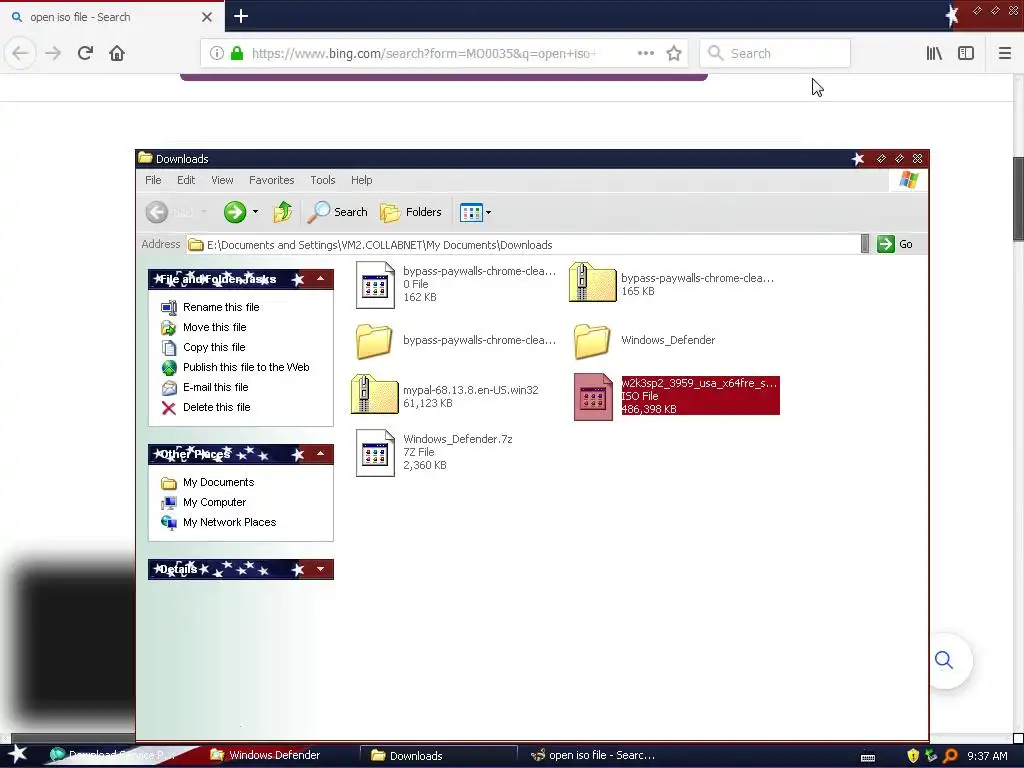Viewport: 1024px width, 768px height.
Task: Open the Tools menu
Action: click(x=323, y=180)
